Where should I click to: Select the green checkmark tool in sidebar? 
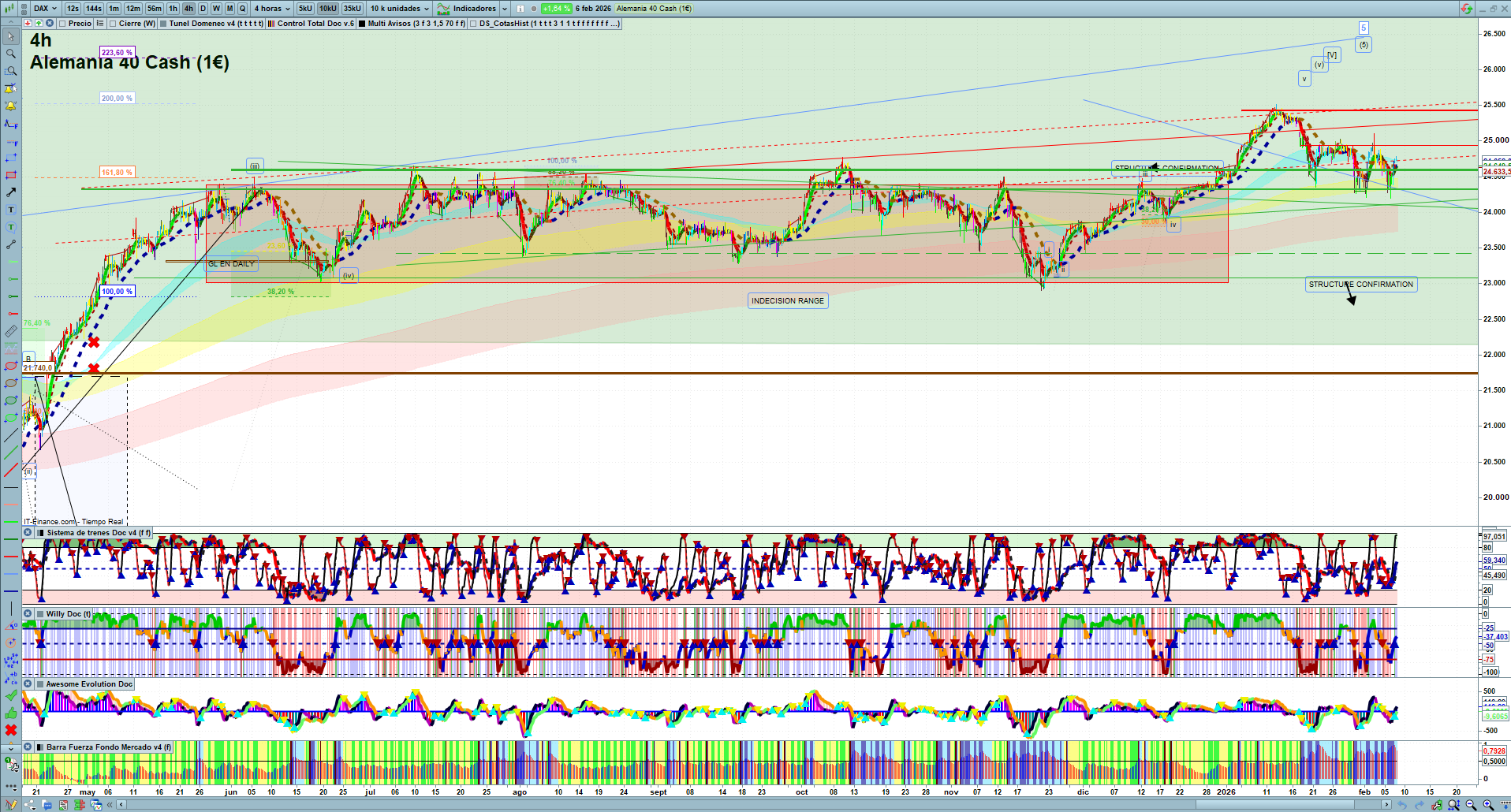tap(11, 695)
